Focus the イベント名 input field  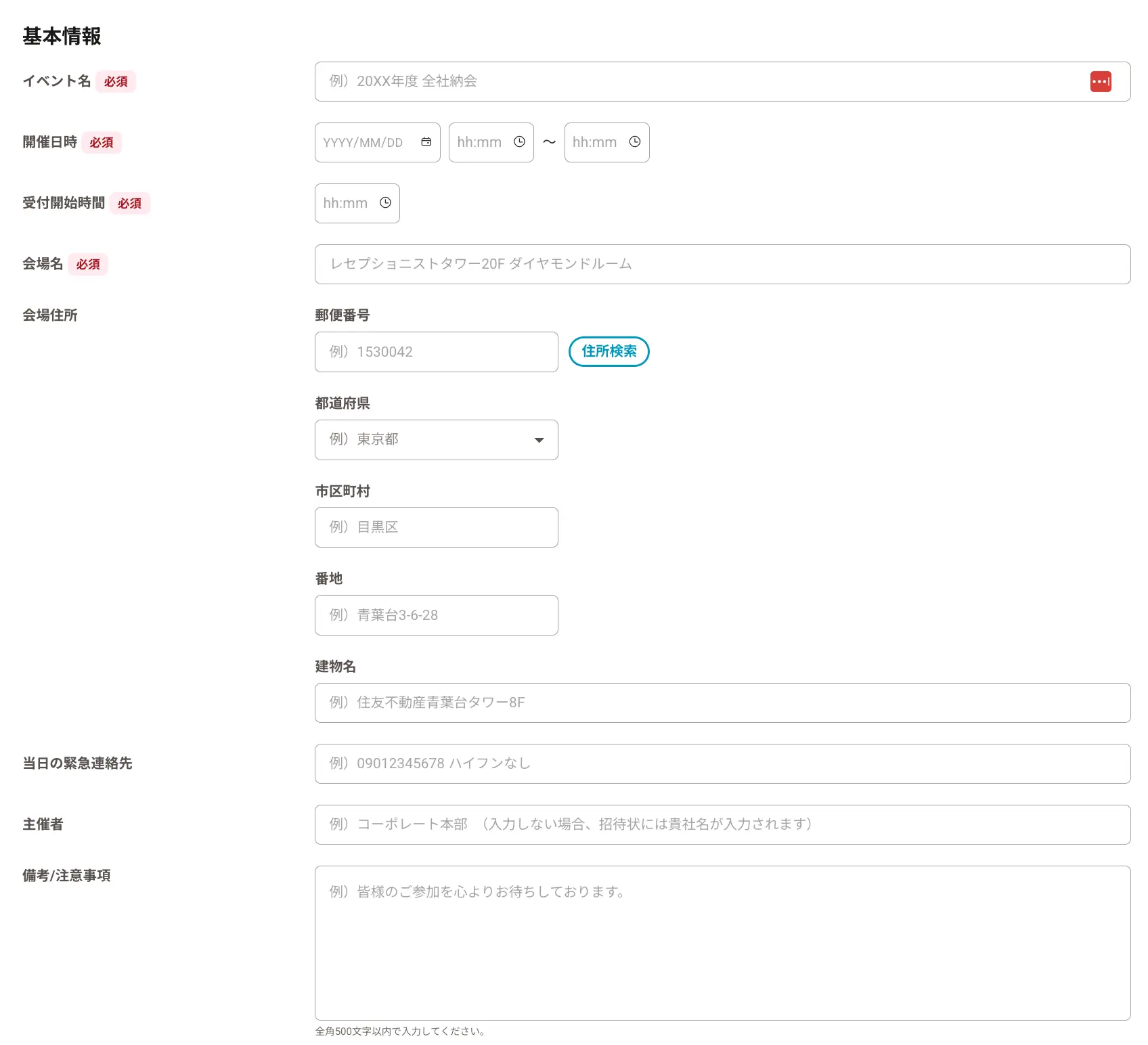tap(723, 81)
